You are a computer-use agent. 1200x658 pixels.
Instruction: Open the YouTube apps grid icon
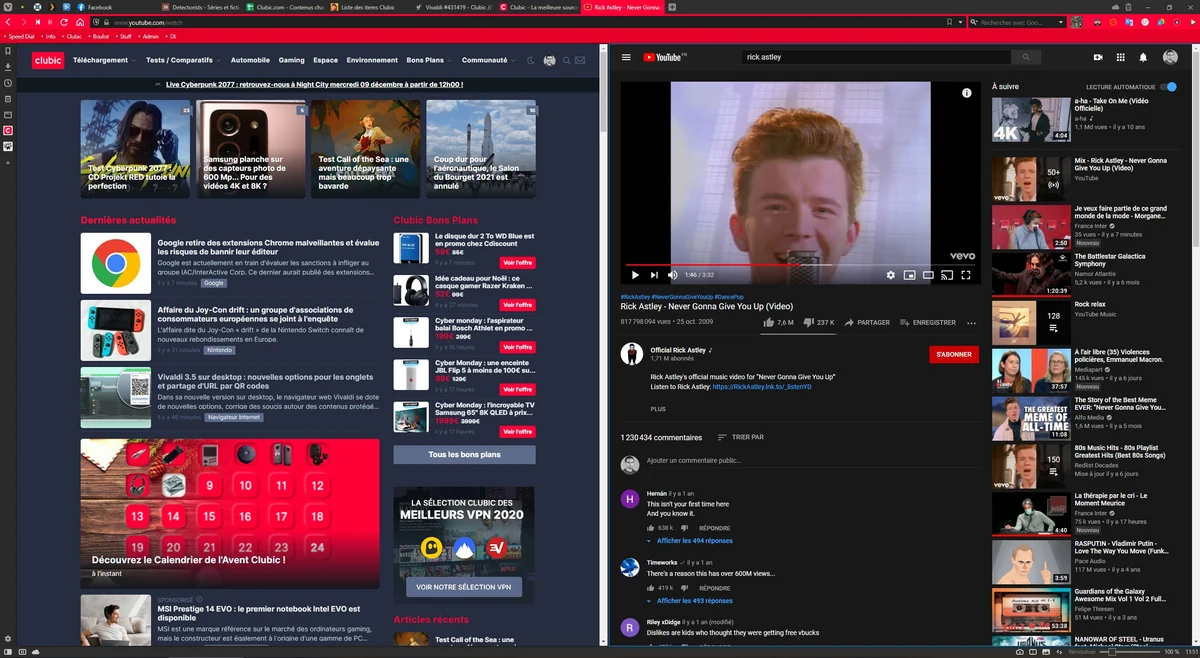click(x=1120, y=57)
